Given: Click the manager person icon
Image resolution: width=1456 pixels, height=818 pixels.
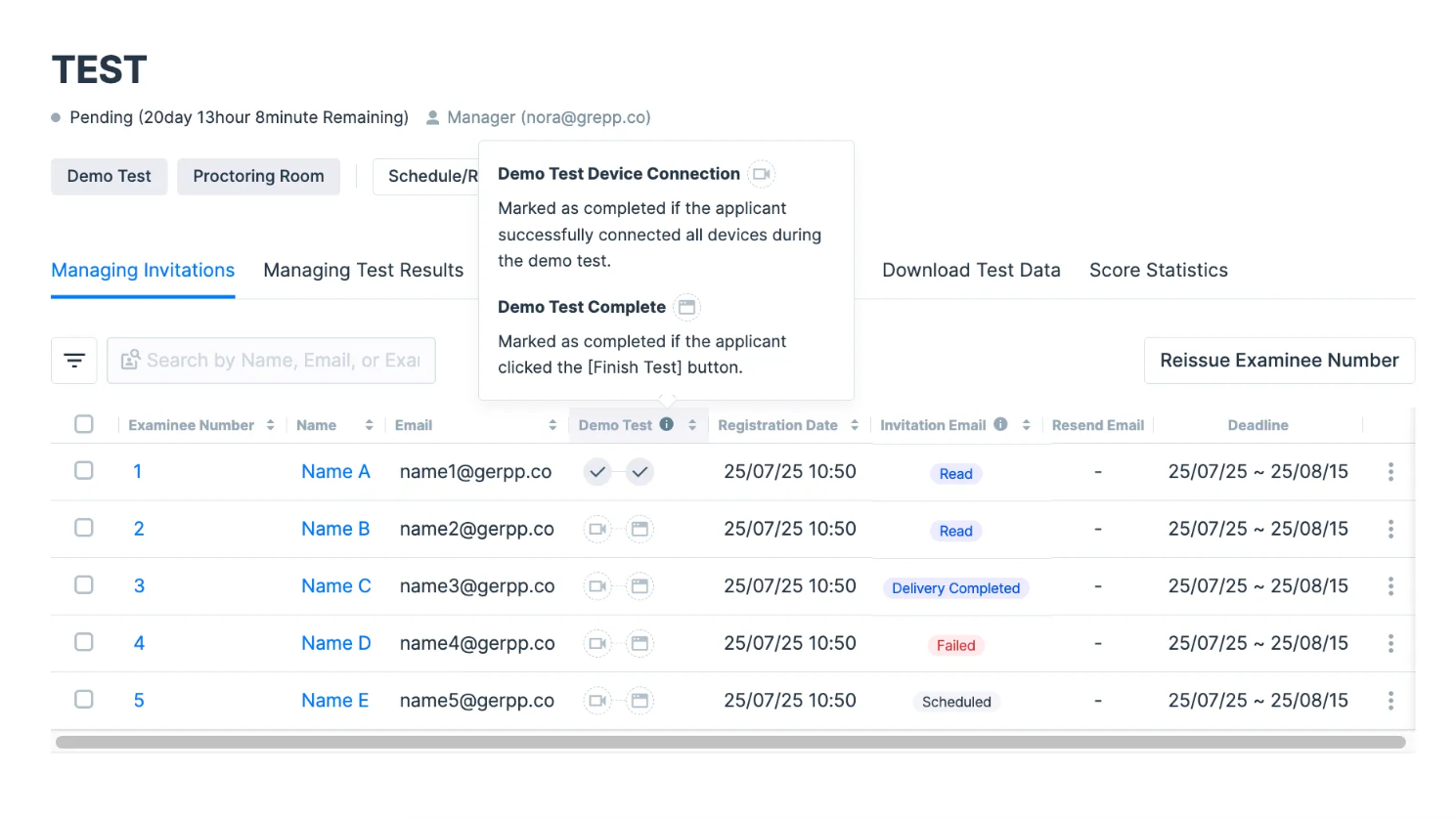Looking at the screenshot, I should pos(432,117).
